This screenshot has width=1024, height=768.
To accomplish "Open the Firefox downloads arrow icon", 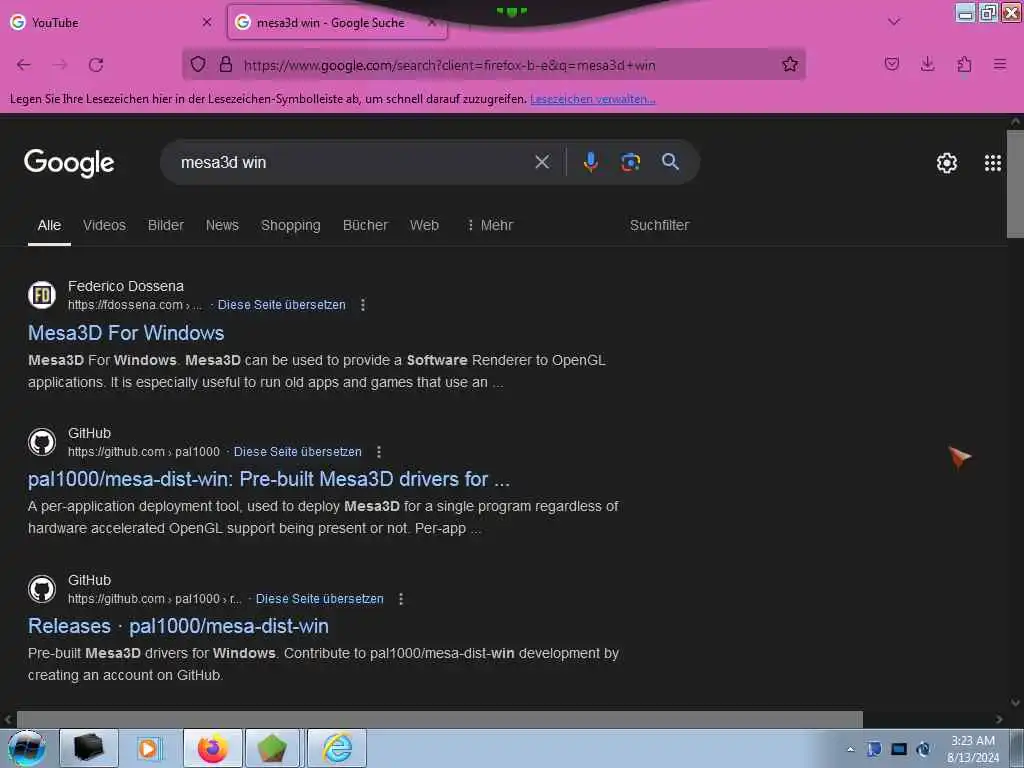I will (x=927, y=64).
